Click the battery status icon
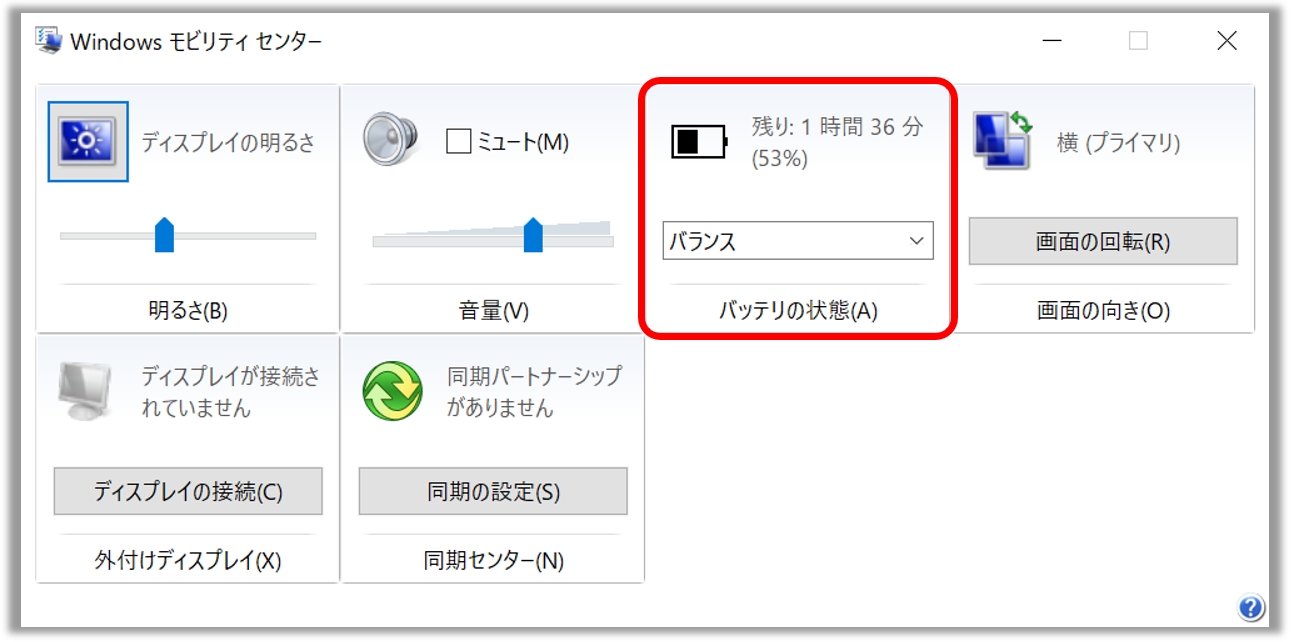1291x642 pixels. click(698, 142)
